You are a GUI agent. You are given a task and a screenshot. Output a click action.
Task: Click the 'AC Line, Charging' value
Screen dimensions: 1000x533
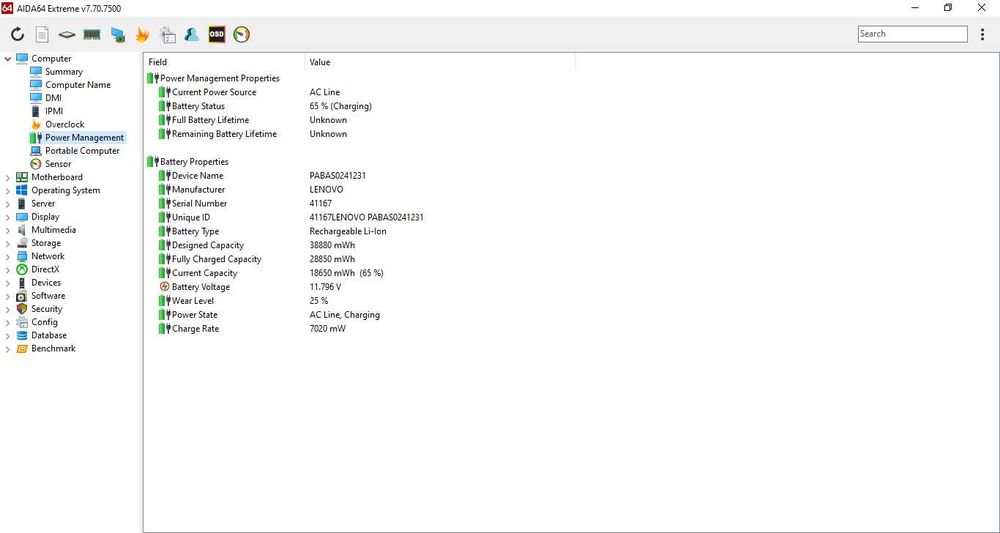coord(344,315)
